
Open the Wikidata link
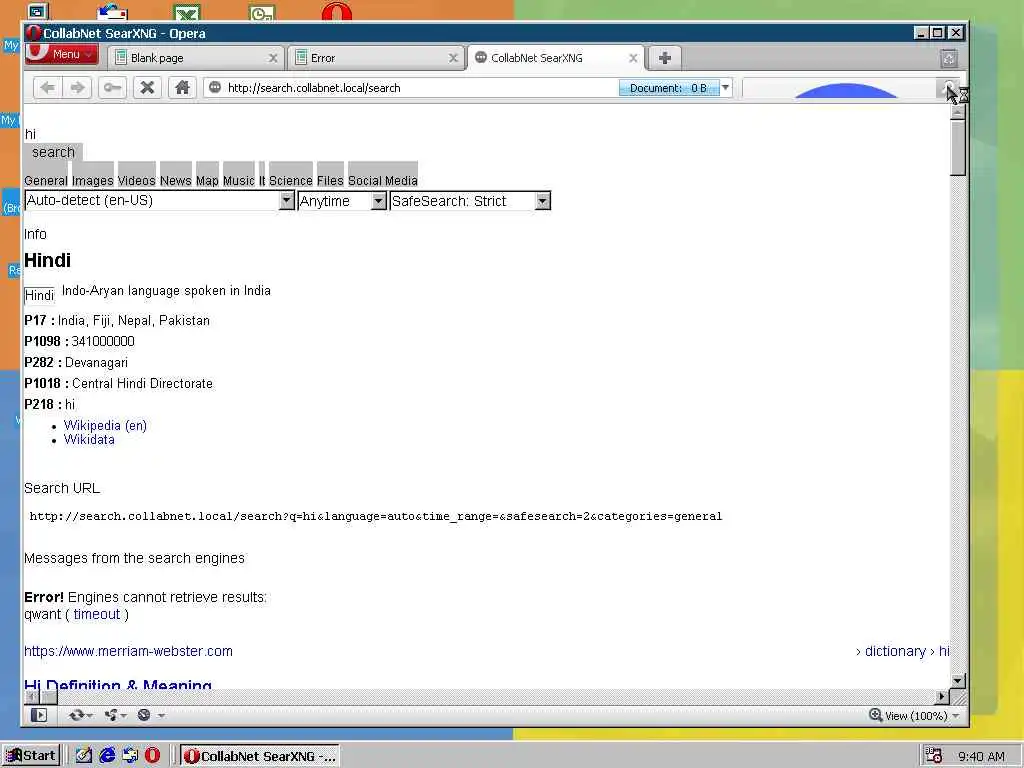click(x=89, y=440)
